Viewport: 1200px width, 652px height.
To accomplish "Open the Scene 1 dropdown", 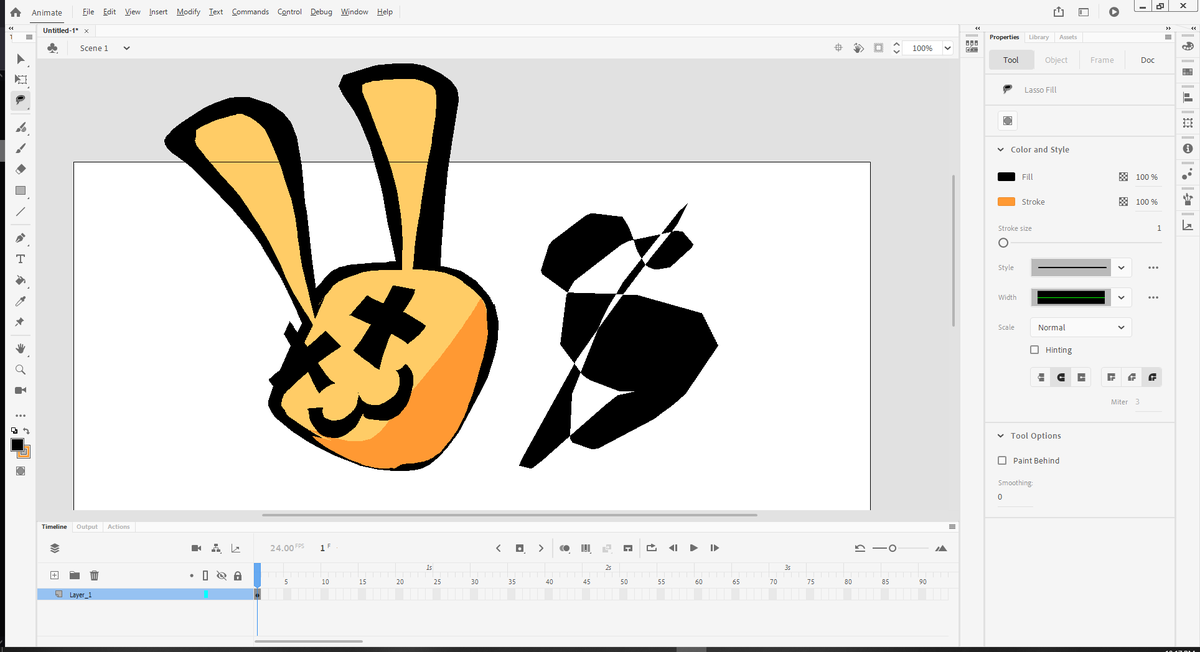I will click(126, 48).
